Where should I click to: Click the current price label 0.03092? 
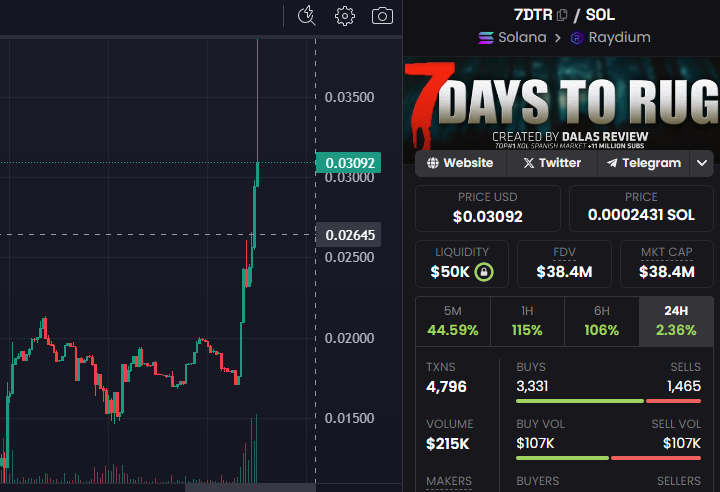point(349,163)
